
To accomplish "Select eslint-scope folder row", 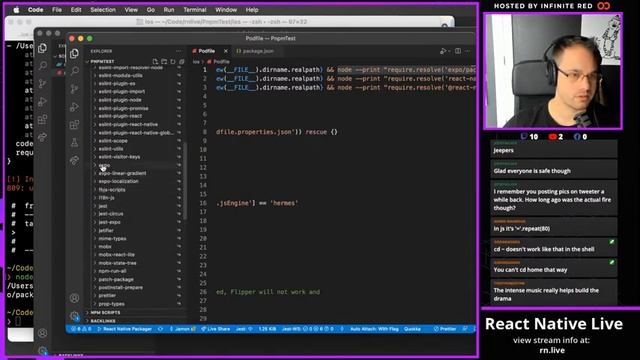I will click(135, 141).
